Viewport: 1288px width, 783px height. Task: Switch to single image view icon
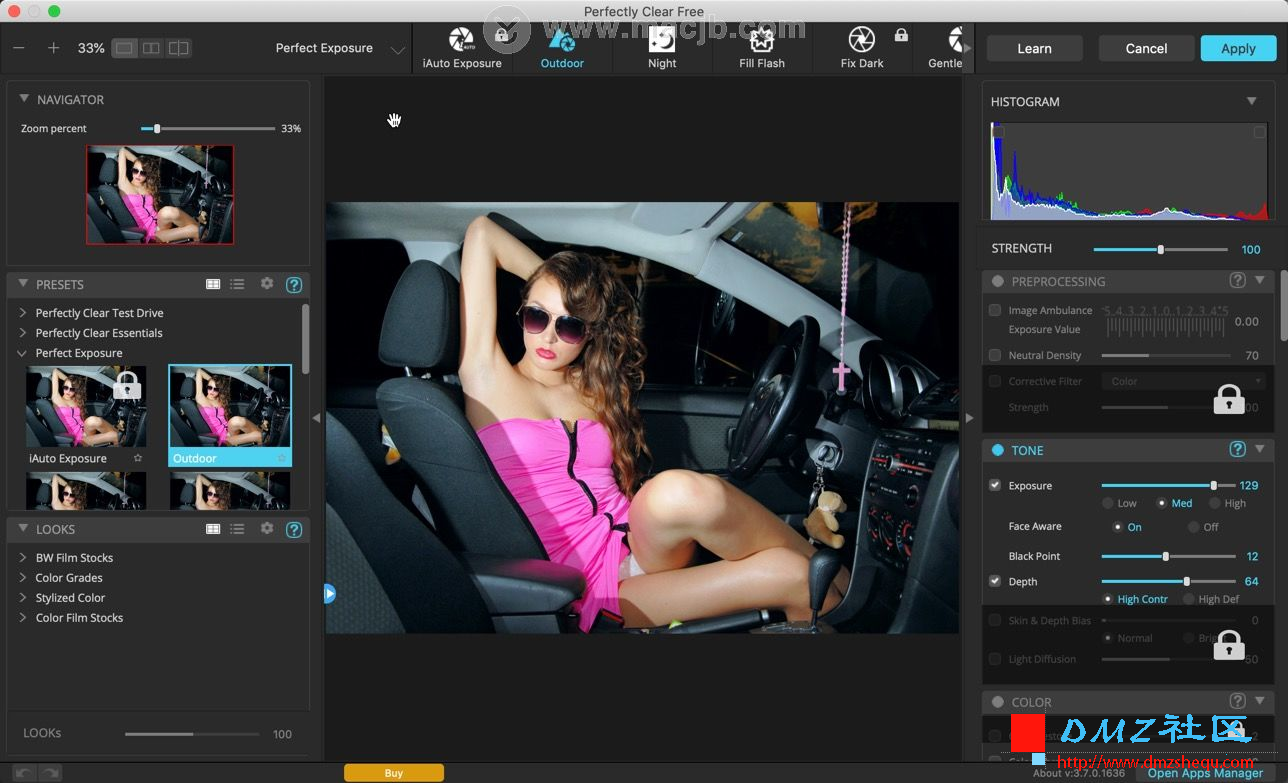tap(124, 48)
